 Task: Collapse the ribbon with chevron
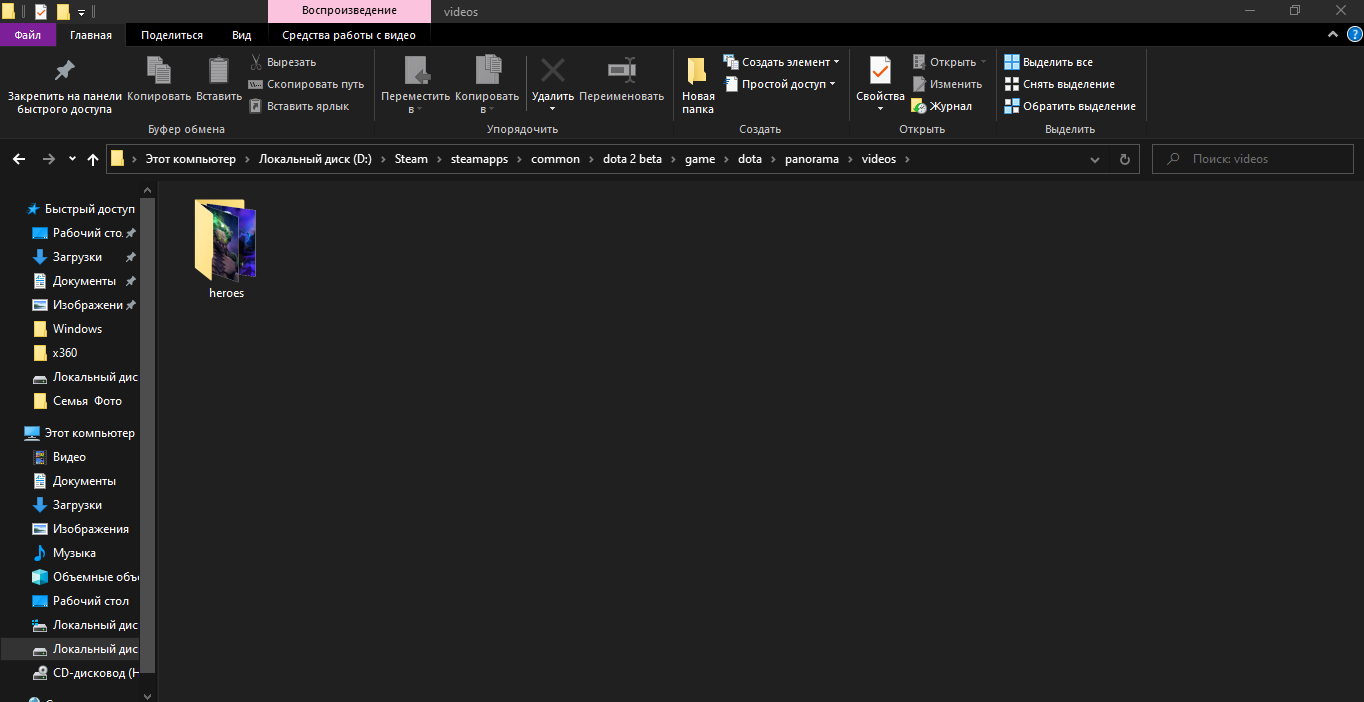1332,34
